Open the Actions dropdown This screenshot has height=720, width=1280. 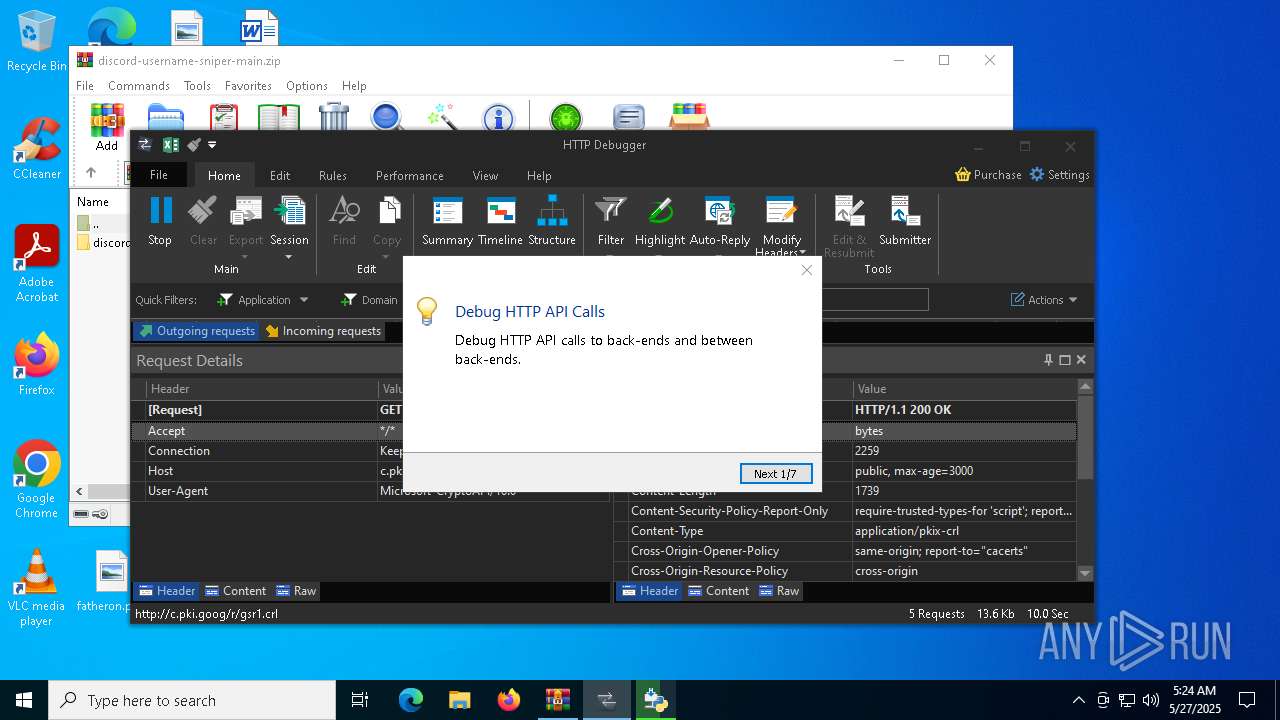click(1044, 300)
